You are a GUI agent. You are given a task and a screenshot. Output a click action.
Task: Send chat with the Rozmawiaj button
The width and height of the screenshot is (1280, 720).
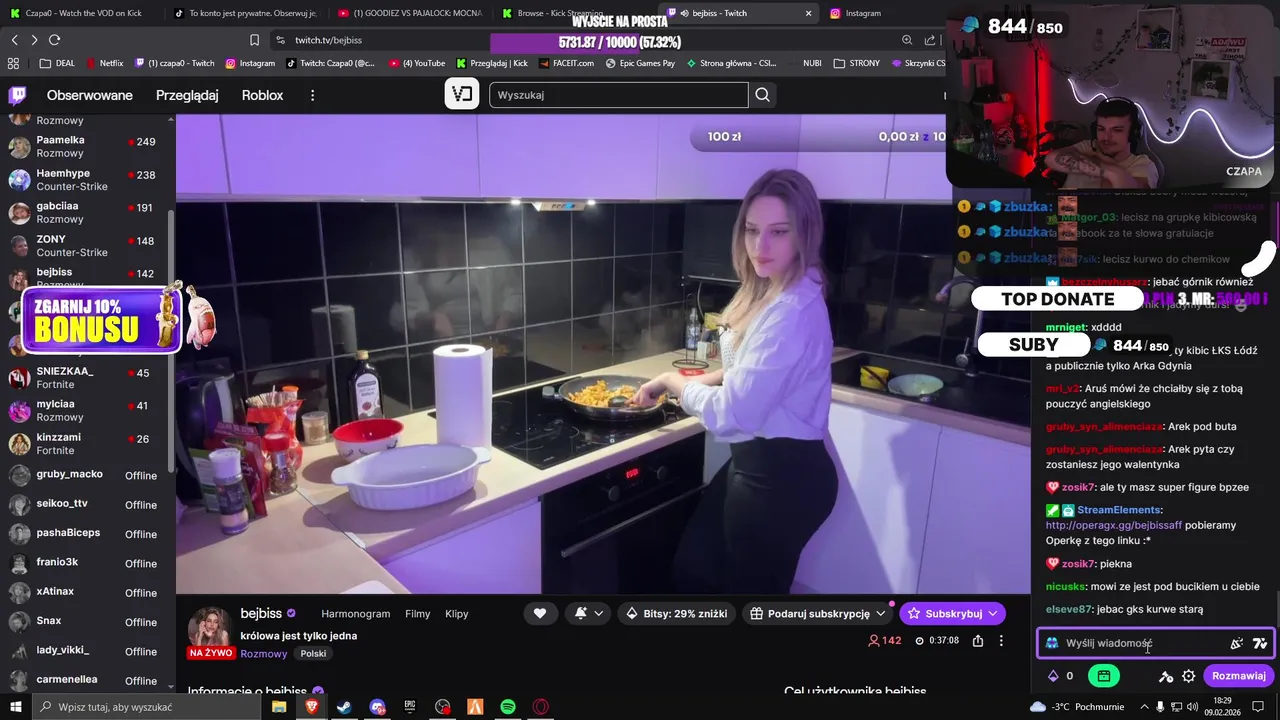point(1238,676)
